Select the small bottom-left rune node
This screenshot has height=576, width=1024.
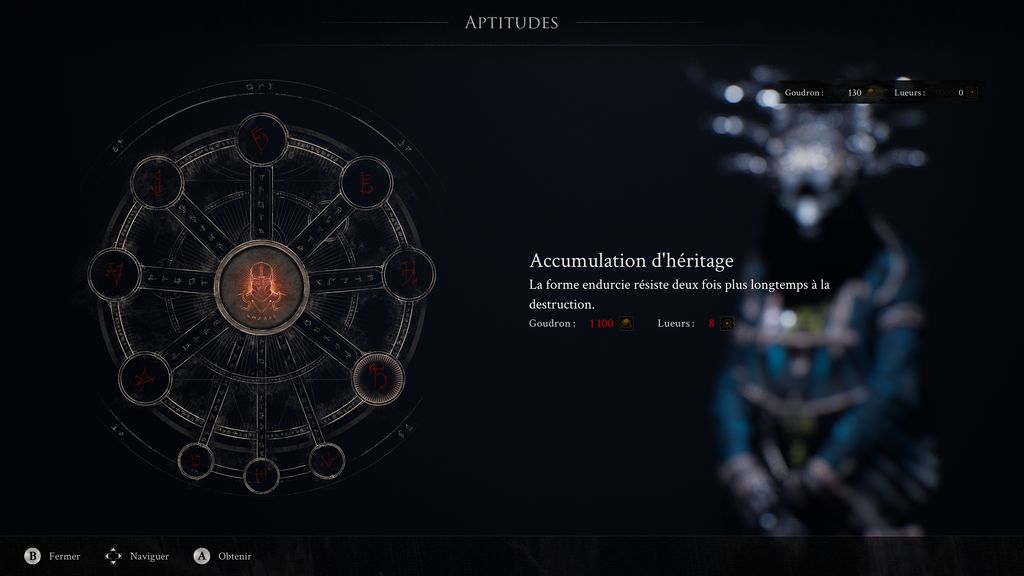(196, 460)
